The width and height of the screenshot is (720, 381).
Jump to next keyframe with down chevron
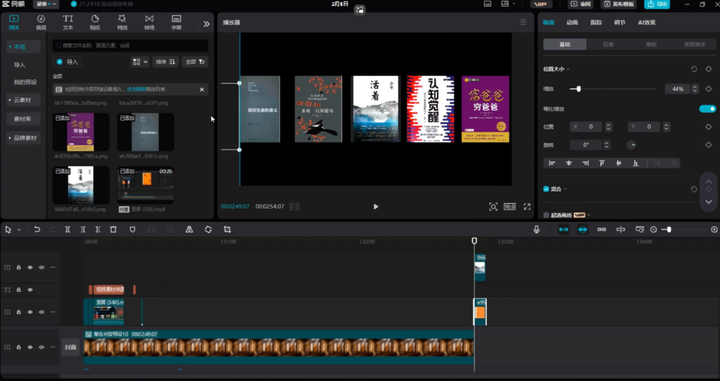[x=709, y=202]
